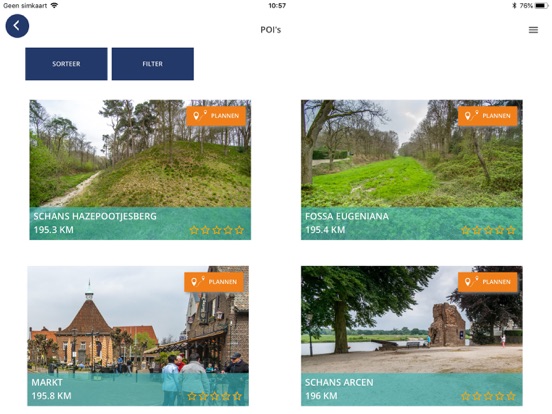The height and width of the screenshot is (414, 552).
Task: Rate Fossa Eugeniana one star
Action: pos(466,230)
